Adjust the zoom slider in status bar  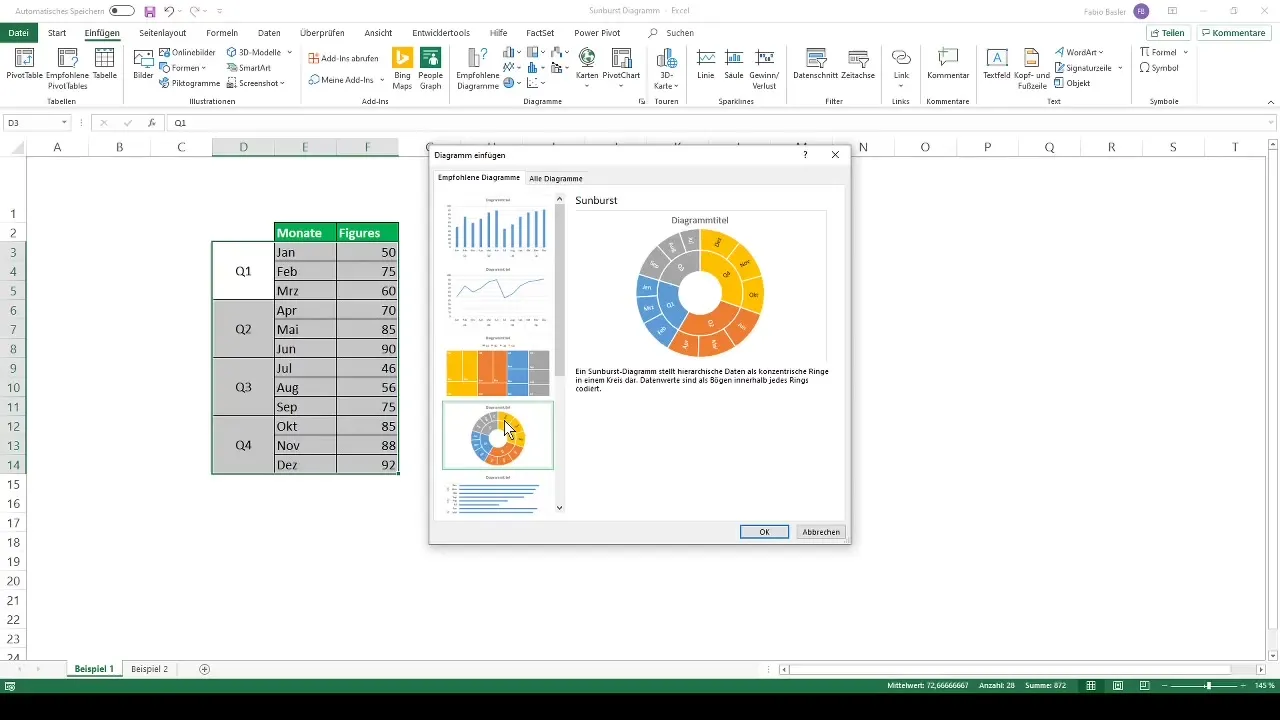1208,685
